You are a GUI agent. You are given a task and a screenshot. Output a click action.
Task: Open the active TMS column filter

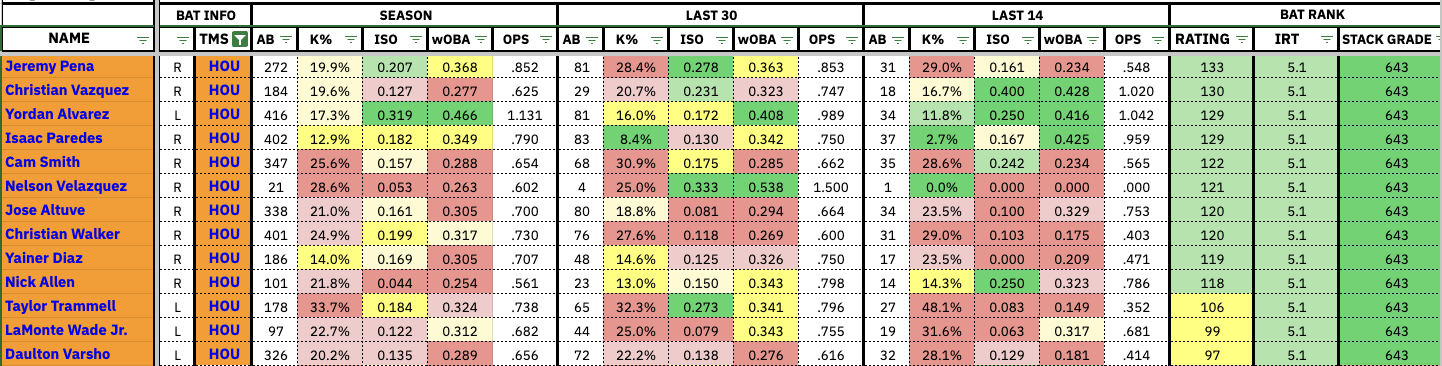[239, 40]
